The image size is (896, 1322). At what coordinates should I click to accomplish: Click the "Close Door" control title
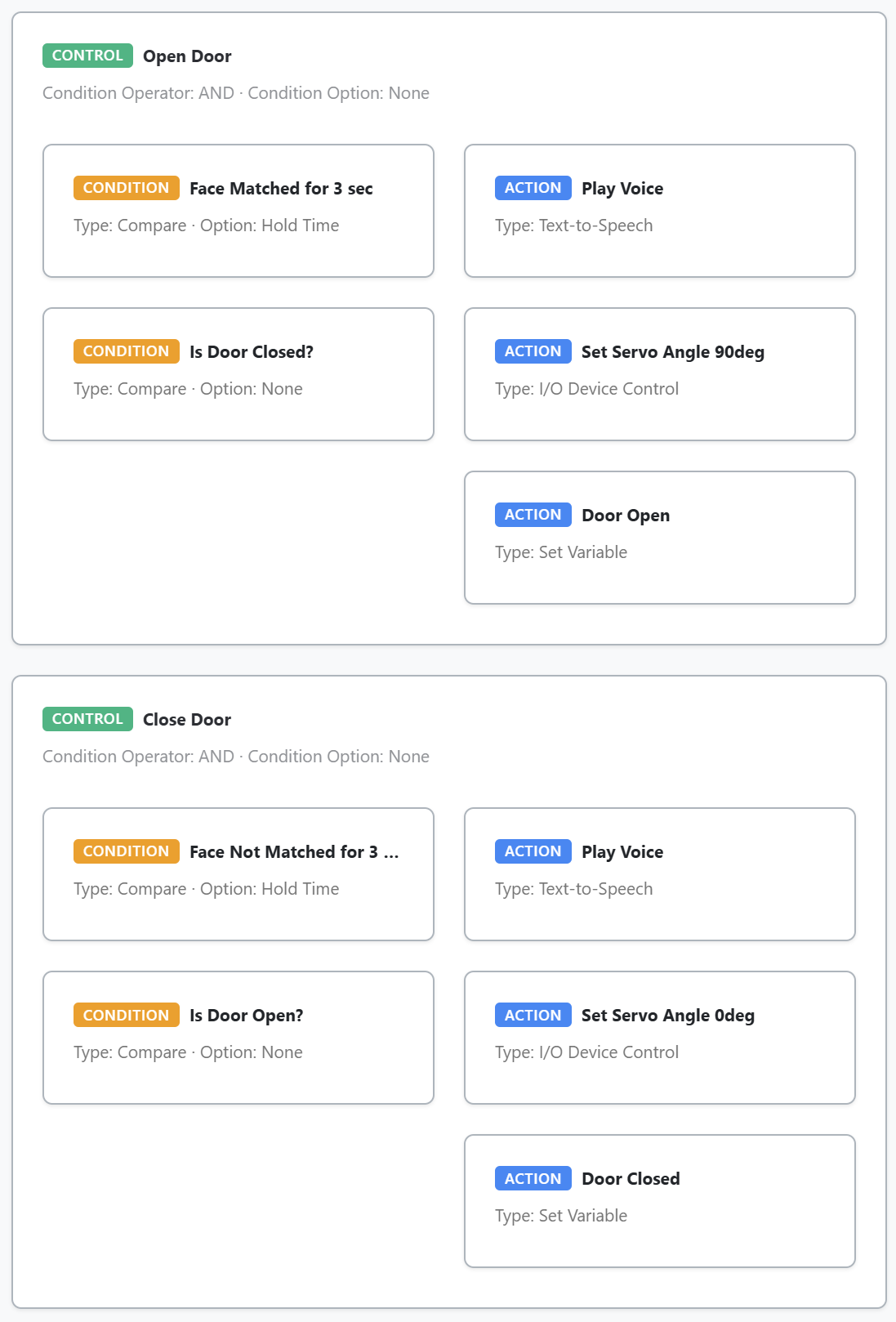pos(187,720)
